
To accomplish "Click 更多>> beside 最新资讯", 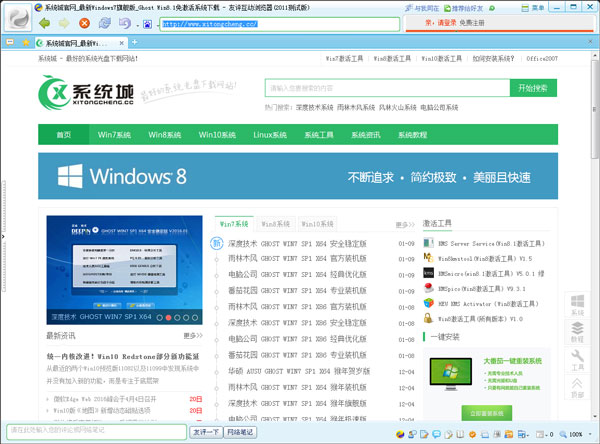I will [193, 336].
